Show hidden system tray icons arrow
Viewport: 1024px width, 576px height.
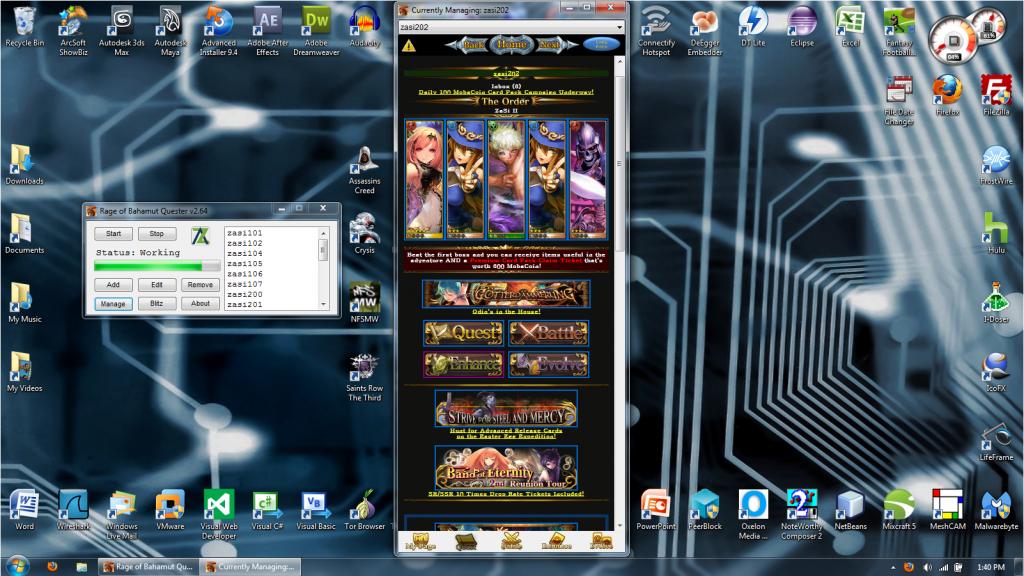893,567
